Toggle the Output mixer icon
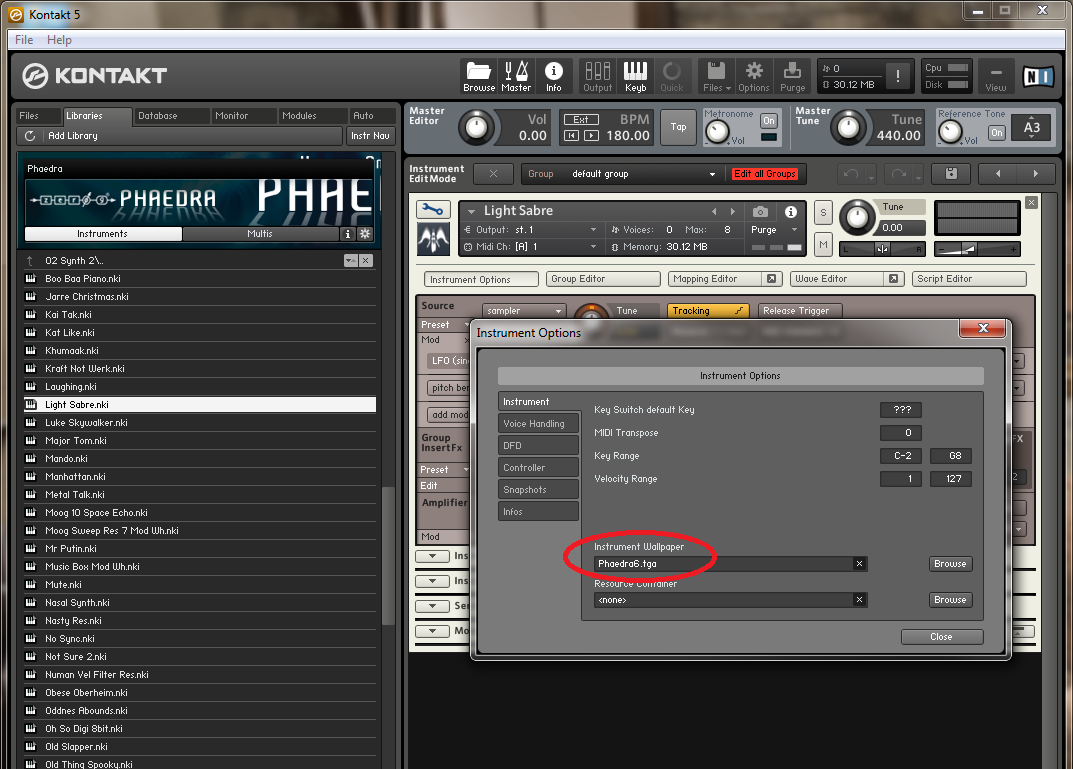 (x=597, y=76)
